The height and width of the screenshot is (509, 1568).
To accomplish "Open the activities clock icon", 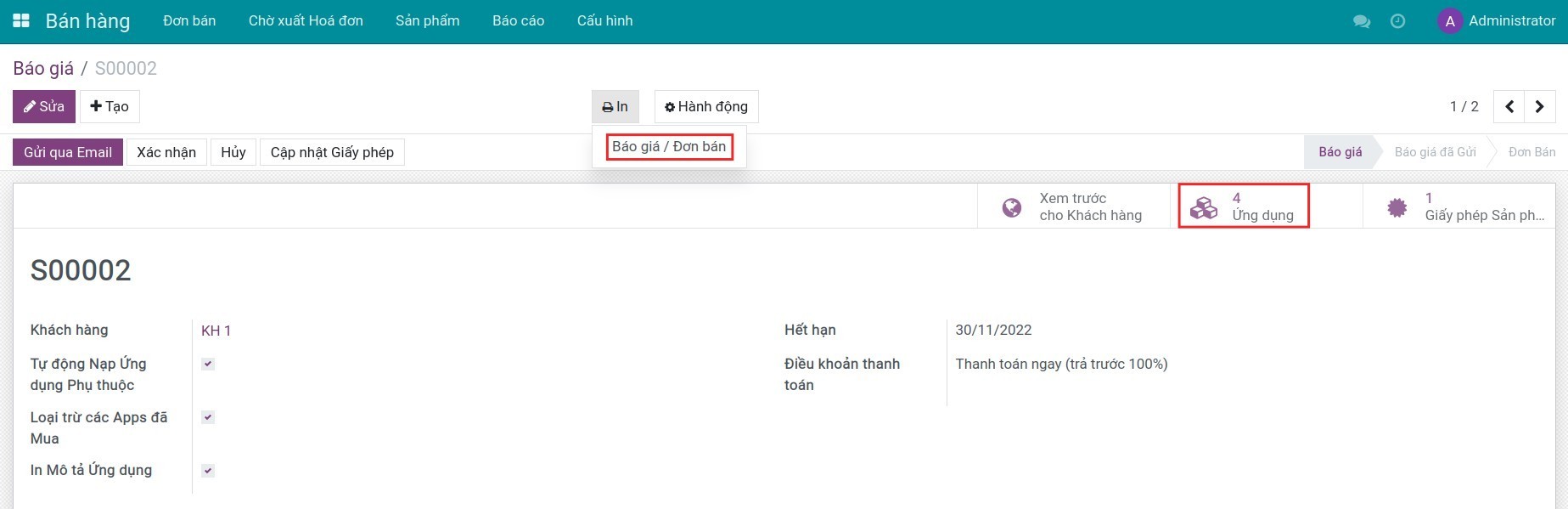I will tap(1397, 21).
